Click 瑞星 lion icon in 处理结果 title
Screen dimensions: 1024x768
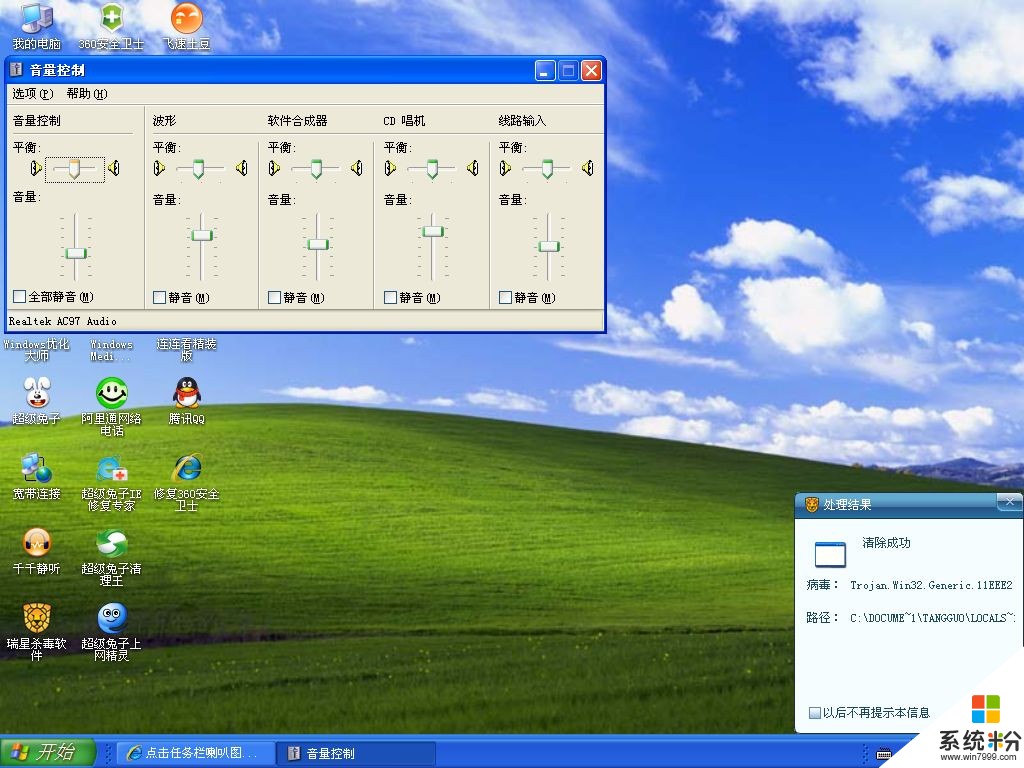point(812,505)
